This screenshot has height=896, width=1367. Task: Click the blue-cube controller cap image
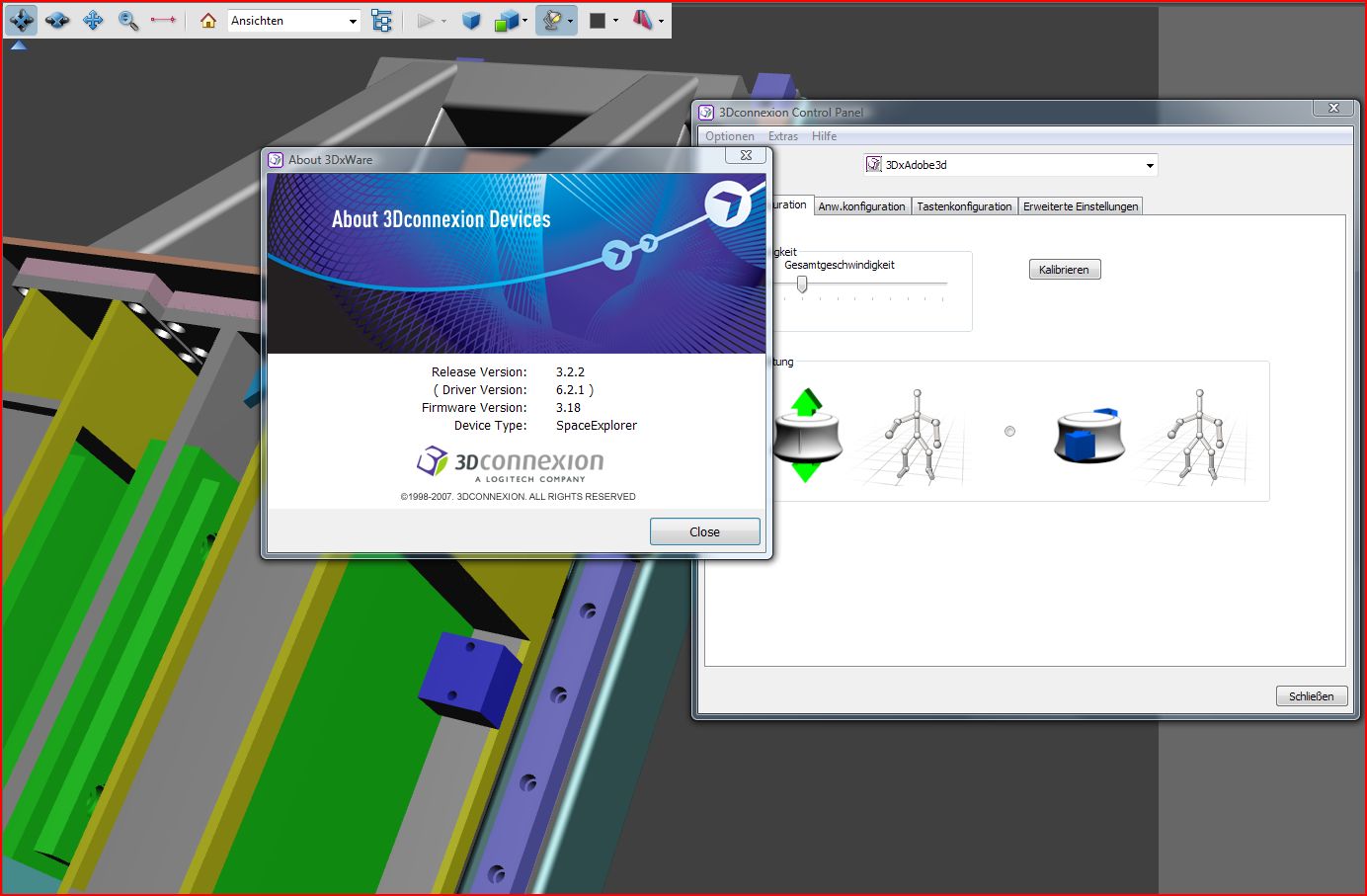point(1088,435)
